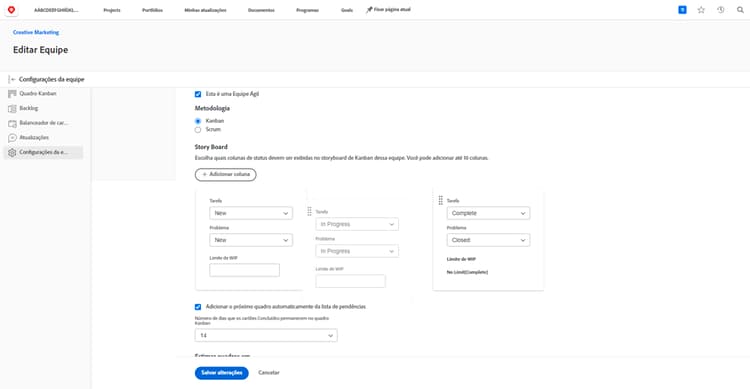Click the favorites star icon

[701, 10]
